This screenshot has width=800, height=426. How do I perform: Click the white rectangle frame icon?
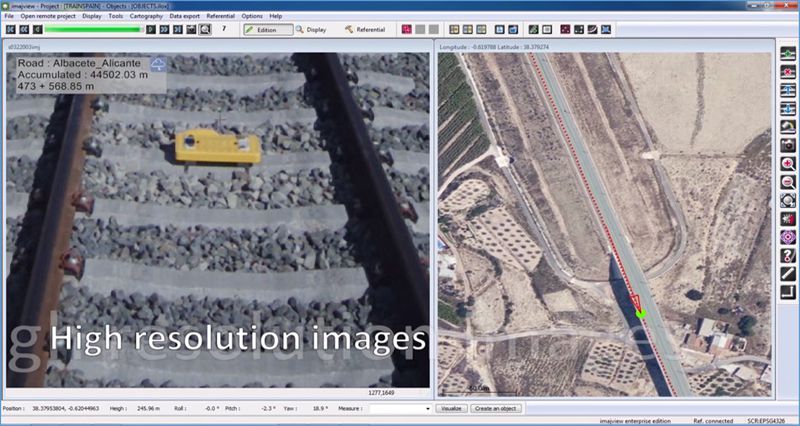coord(547,30)
